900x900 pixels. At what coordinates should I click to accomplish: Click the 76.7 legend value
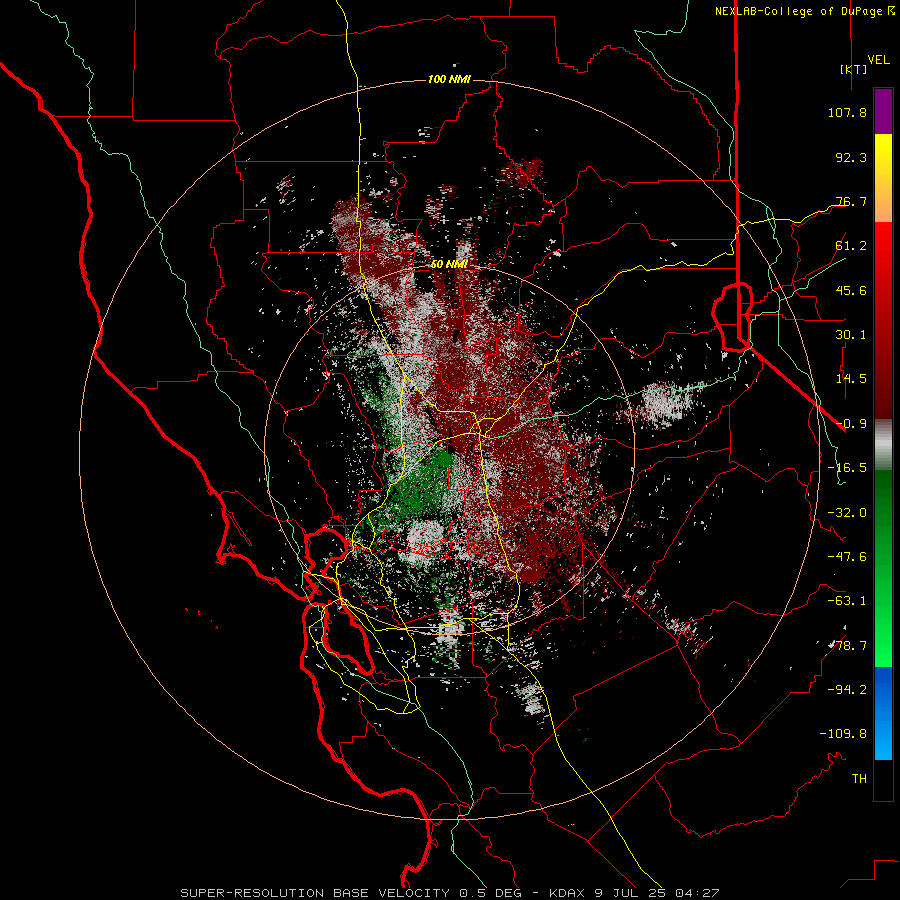pos(851,201)
